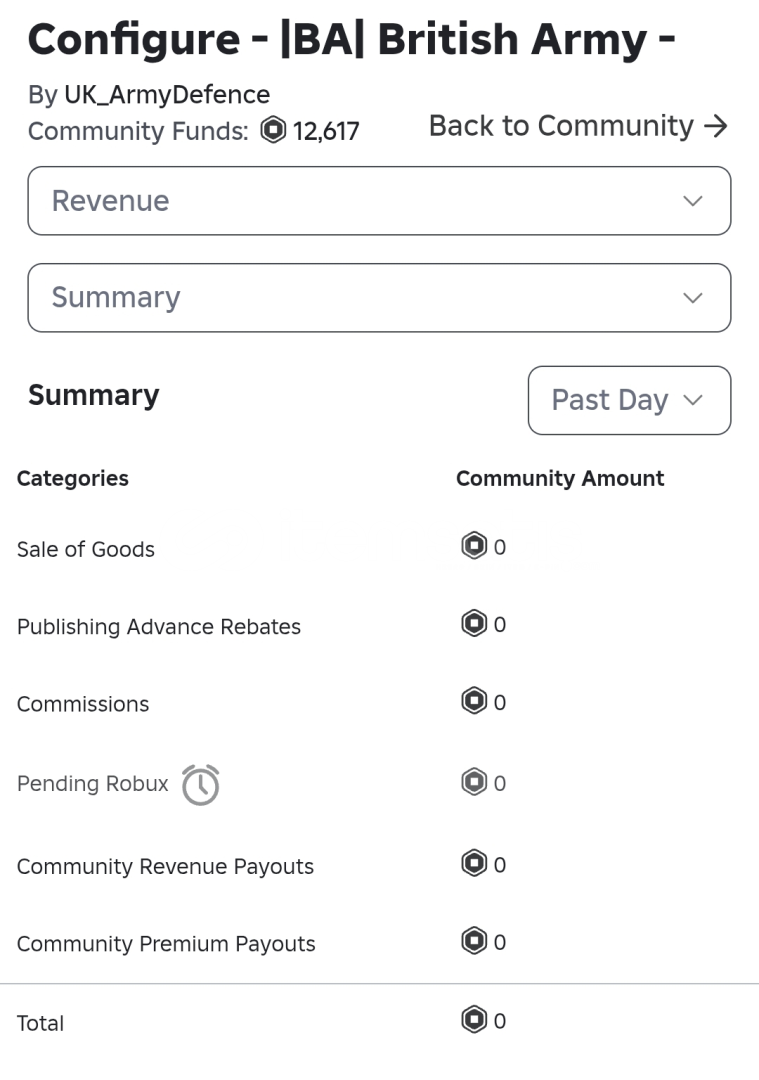Click the Commissions category label
Screen dimensions: 759x1080
(83, 704)
